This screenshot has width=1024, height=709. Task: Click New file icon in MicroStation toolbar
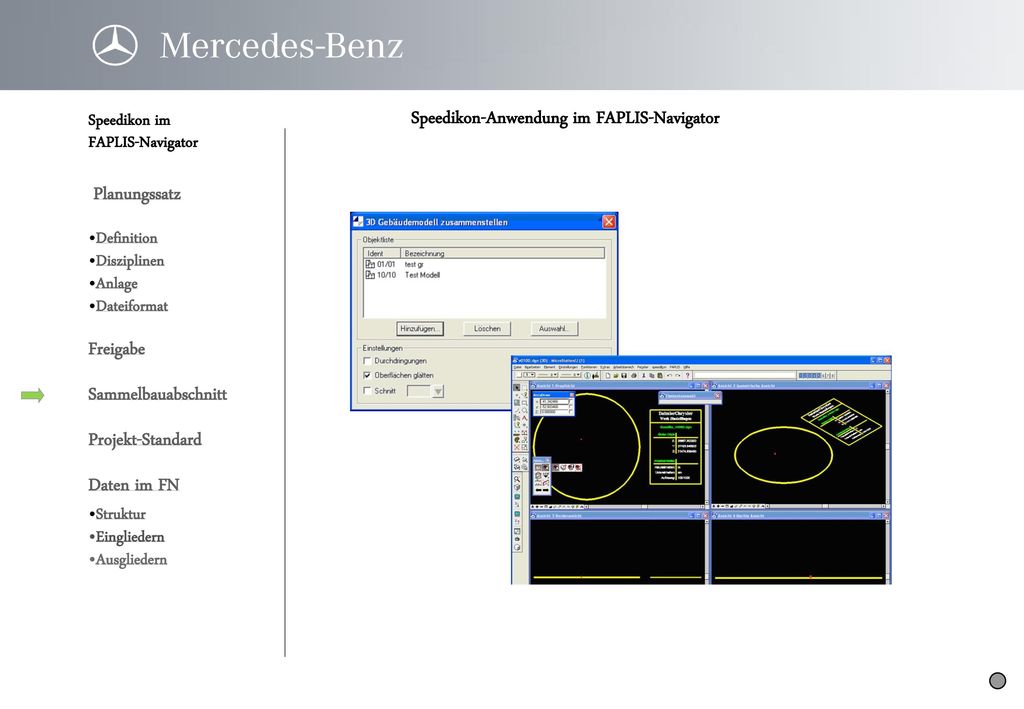click(x=608, y=375)
